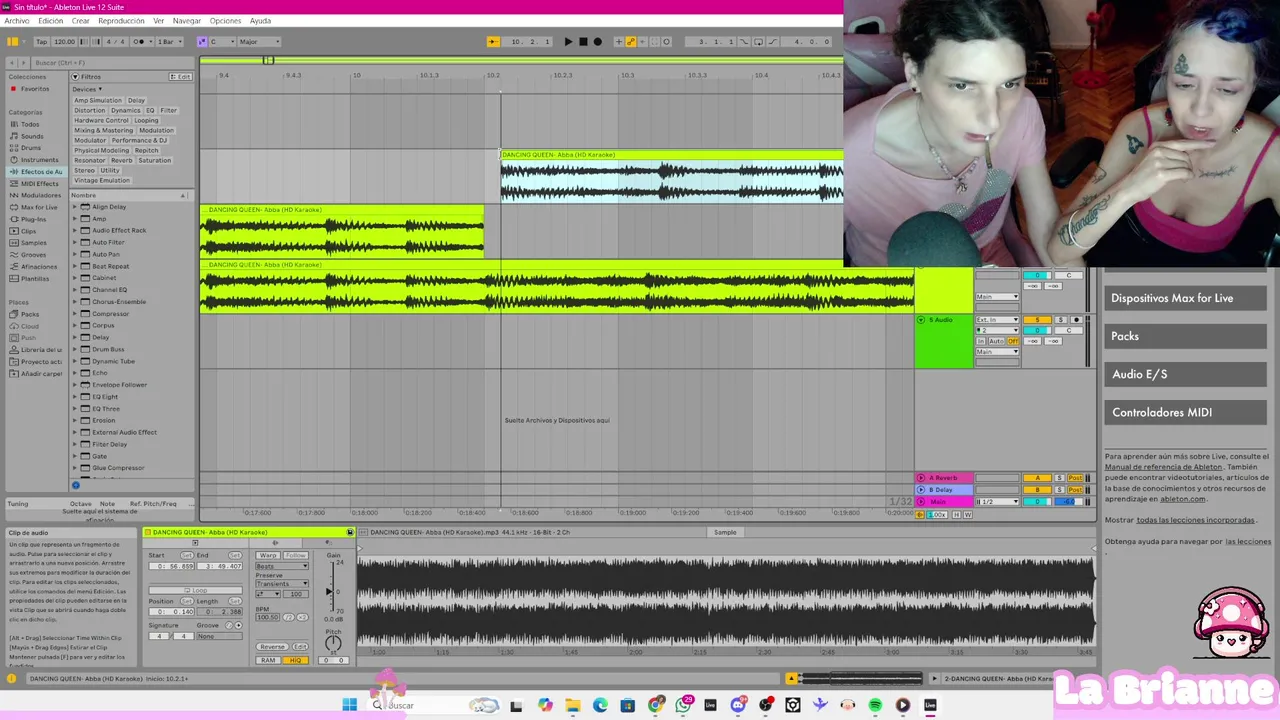Open the Beats warp mode dropdown
This screenshot has height=720, width=1280.
pos(282,566)
